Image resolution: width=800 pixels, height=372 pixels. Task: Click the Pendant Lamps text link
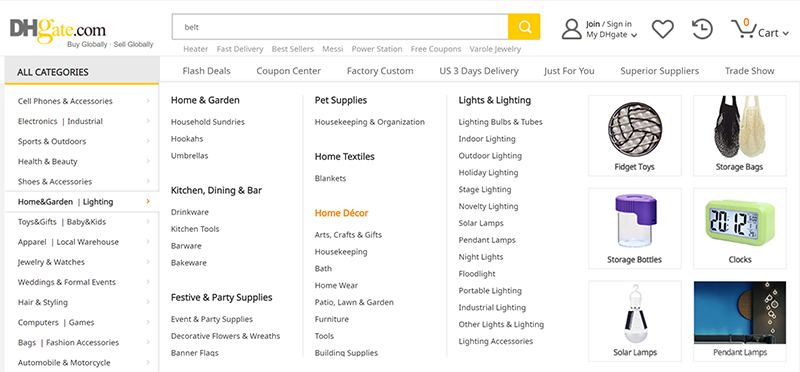pos(487,240)
